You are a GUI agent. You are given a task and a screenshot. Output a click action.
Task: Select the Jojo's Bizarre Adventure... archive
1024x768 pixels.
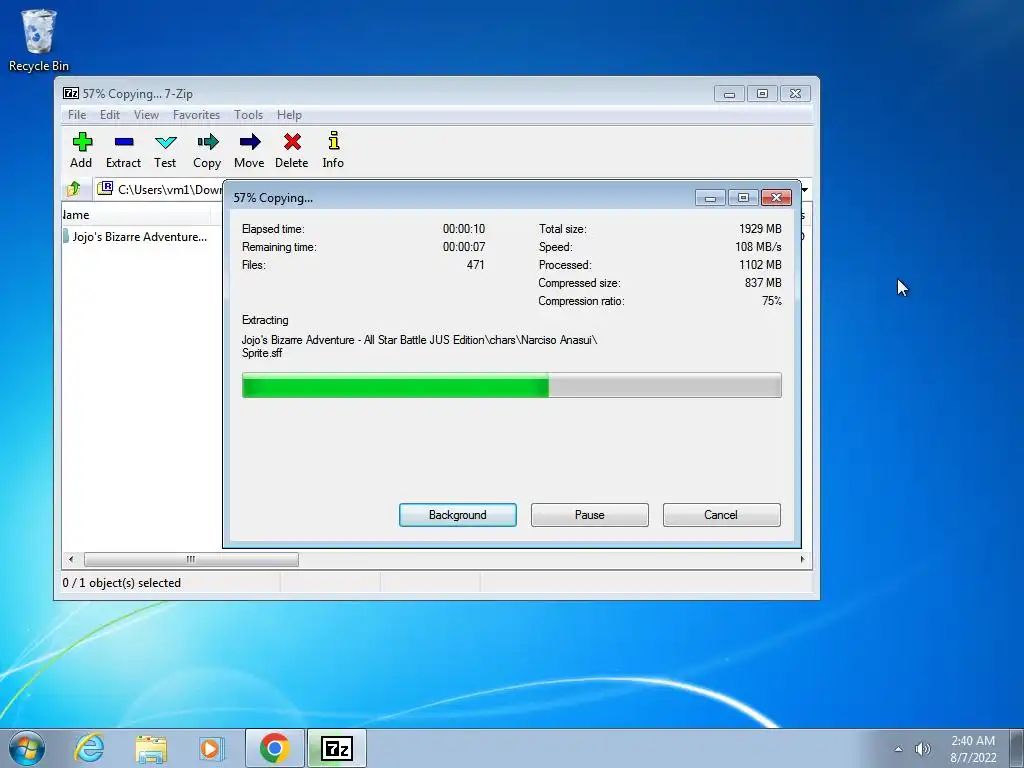coord(135,236)
